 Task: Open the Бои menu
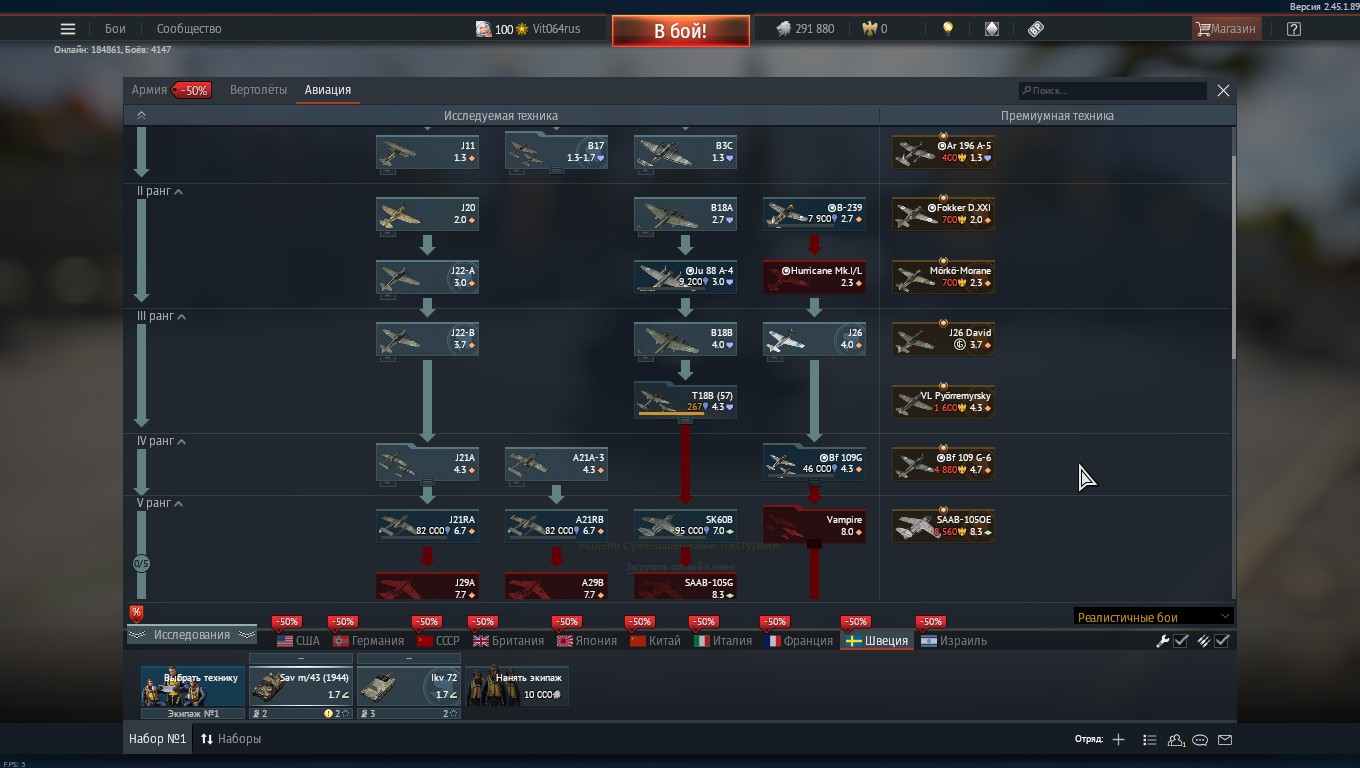116,29
